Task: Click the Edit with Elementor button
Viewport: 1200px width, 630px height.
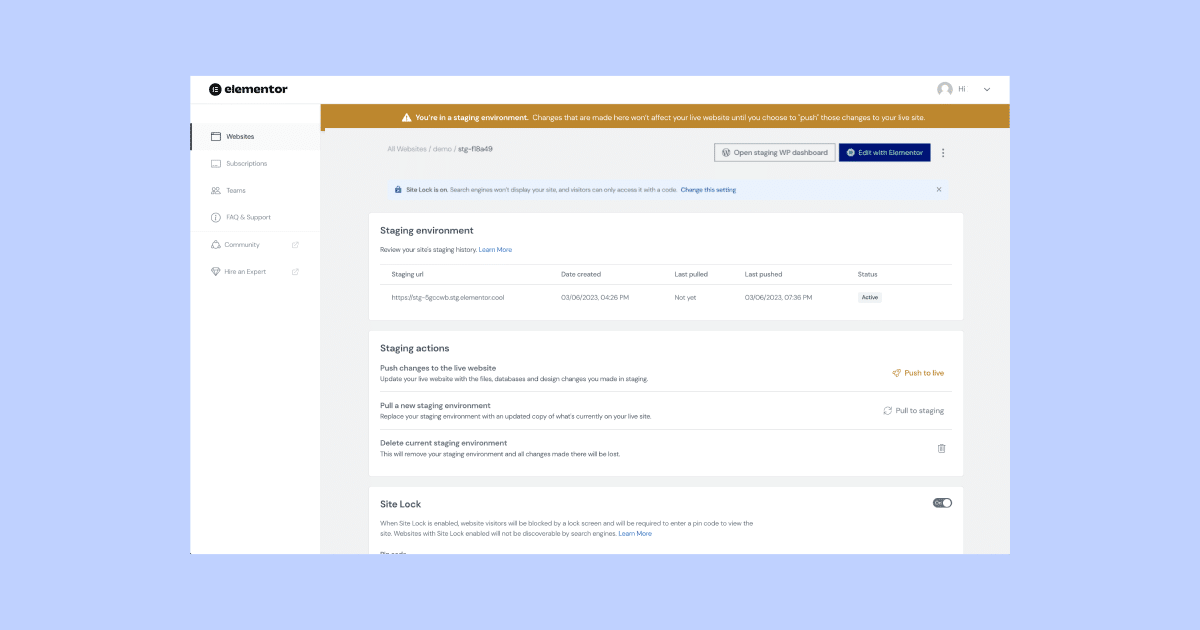Action: click(884, 152)
